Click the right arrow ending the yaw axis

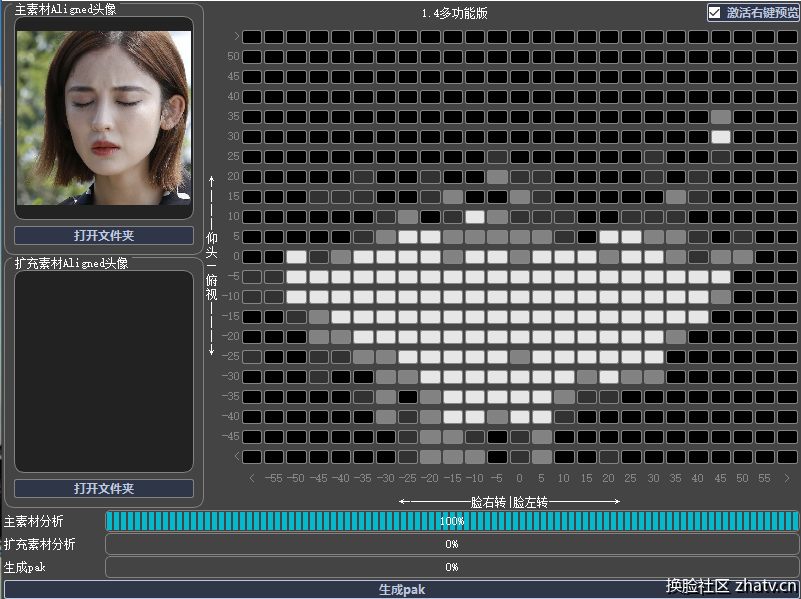pos(787,478)
